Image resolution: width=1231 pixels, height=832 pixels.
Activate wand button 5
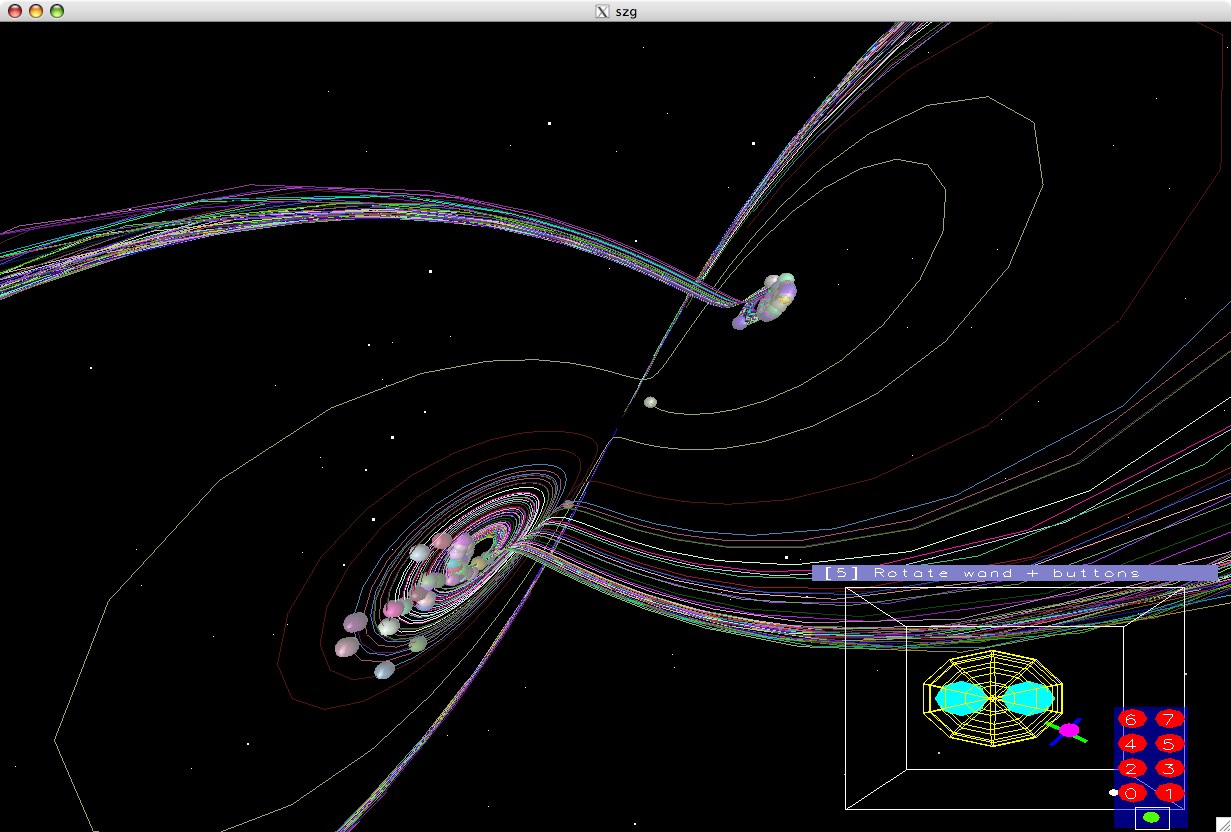(x=1169, y=743)
